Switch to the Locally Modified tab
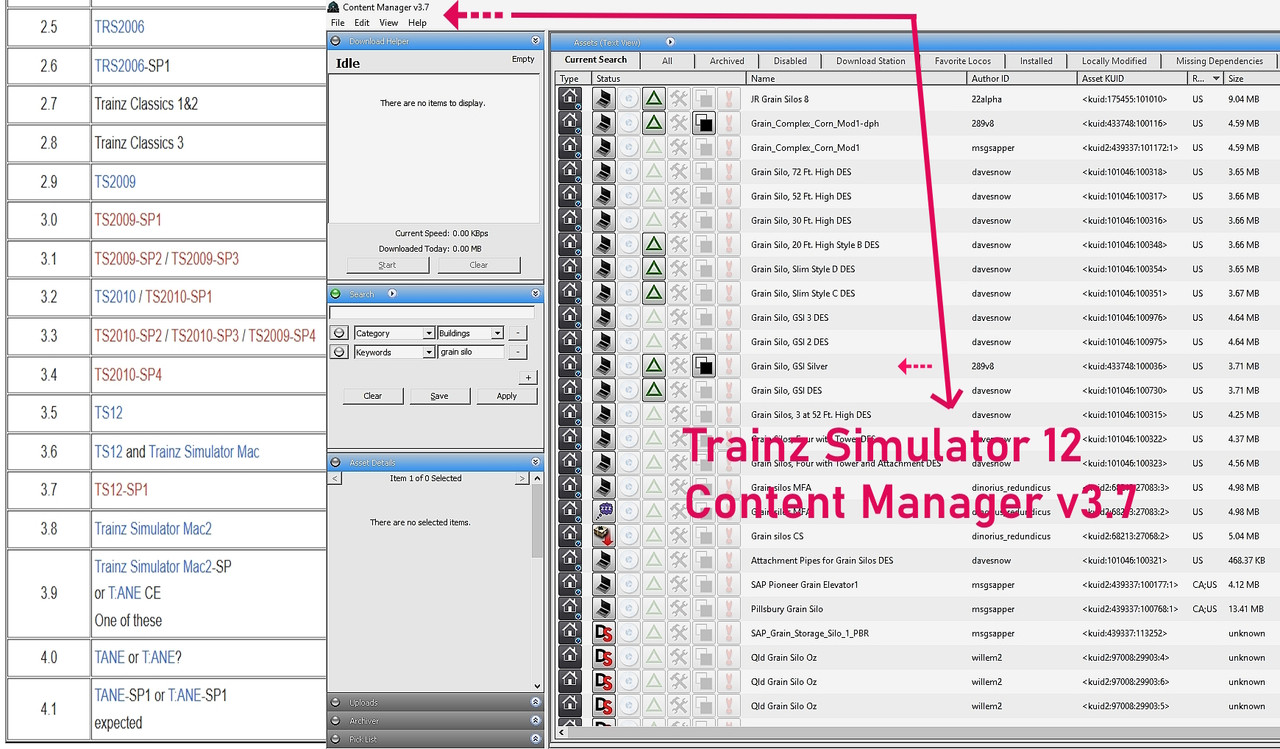This screenshot has height=749, width=1280. coord(1114,61)
